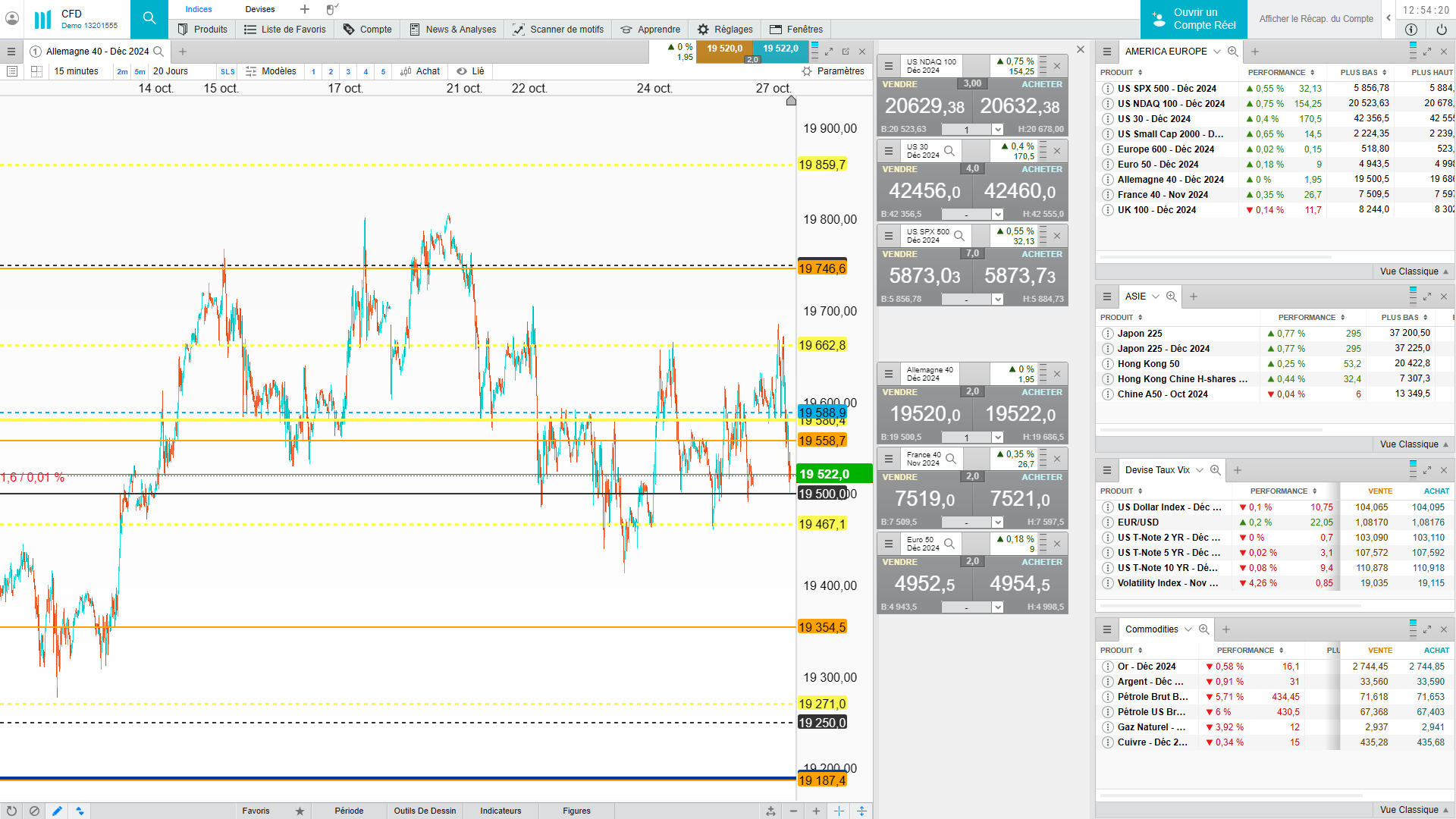Click the power logout icon
This screenshot has height=819, width=1456.
pyautogui.click(x=1441, y=30)
